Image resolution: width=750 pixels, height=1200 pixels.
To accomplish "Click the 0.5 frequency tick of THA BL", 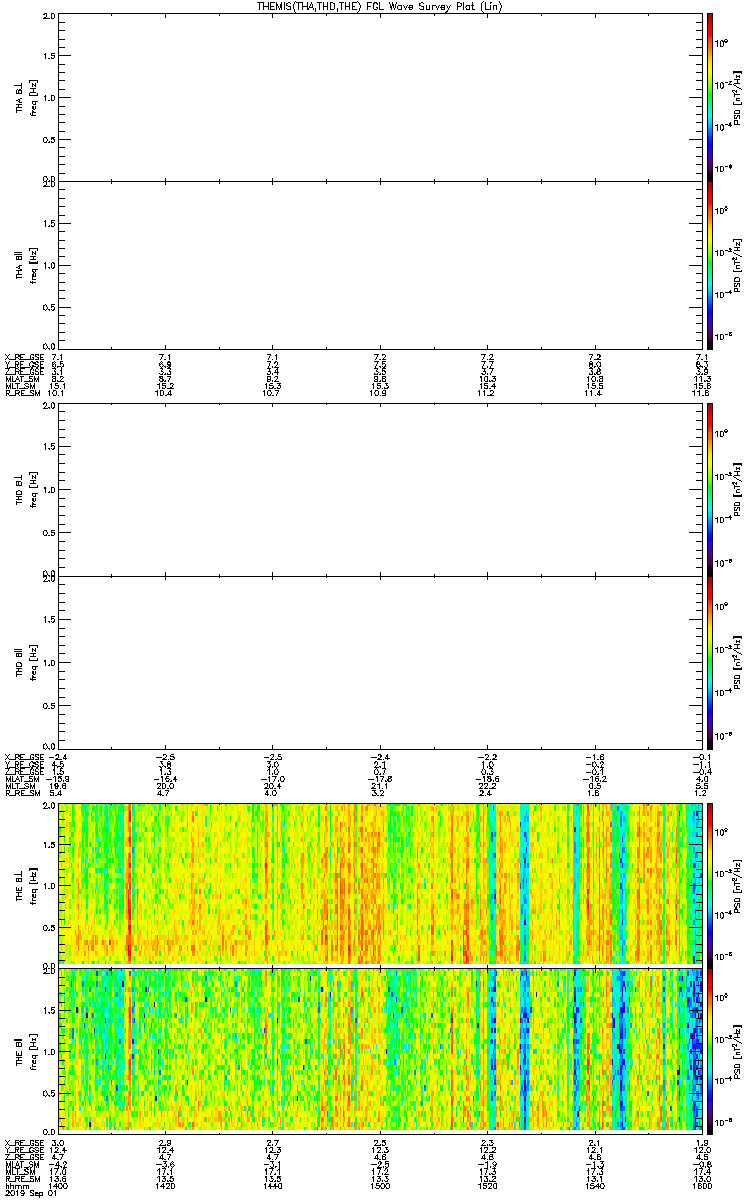I will click(x=49, y=139).
